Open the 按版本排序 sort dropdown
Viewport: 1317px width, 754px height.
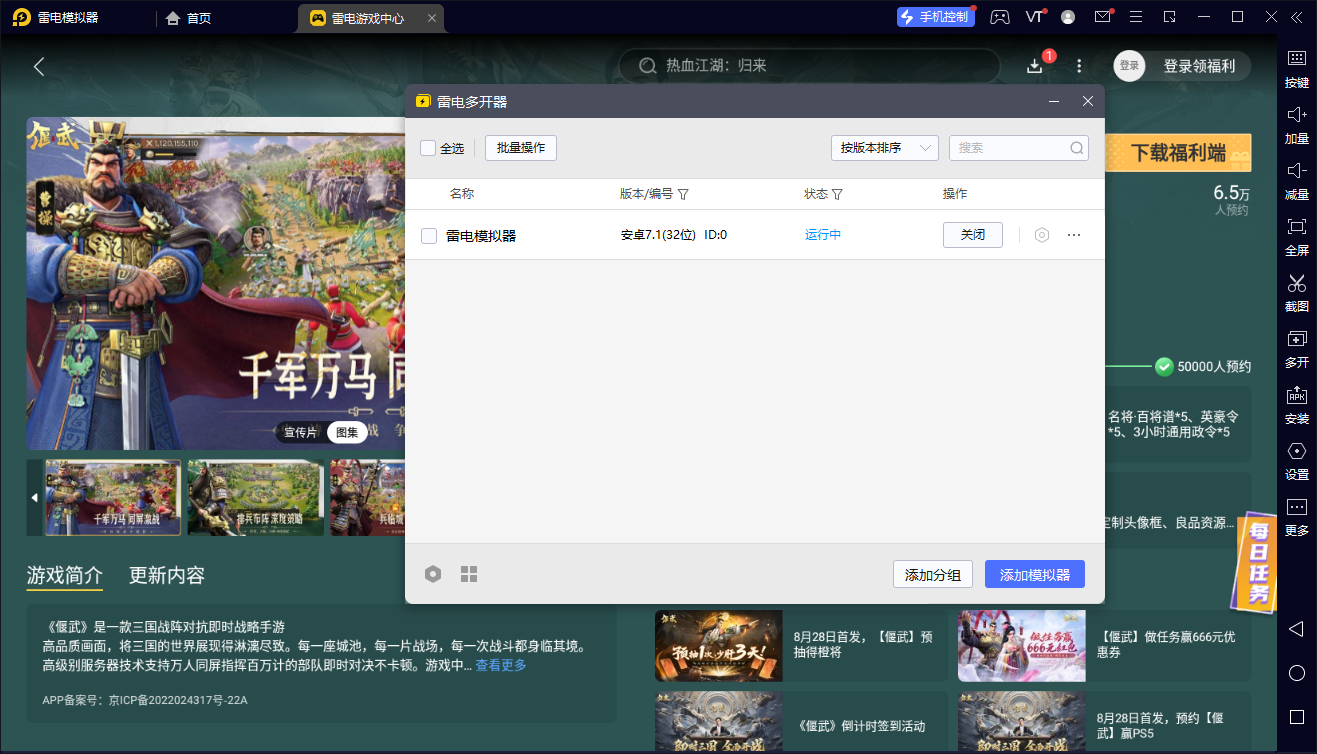[885, 148]
